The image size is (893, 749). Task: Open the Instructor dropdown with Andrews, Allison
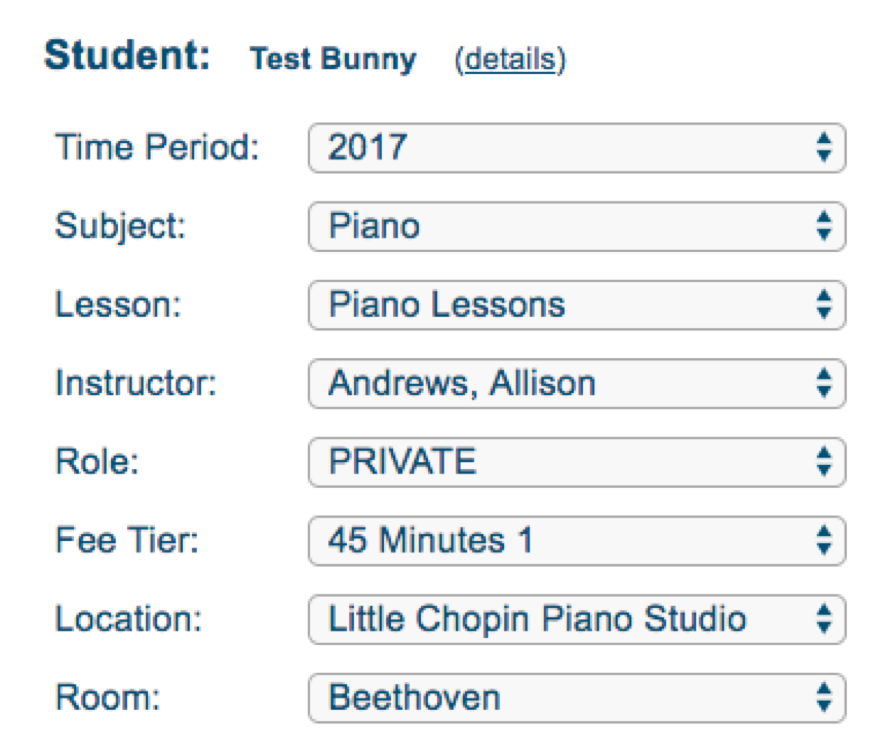click(576, 383)
